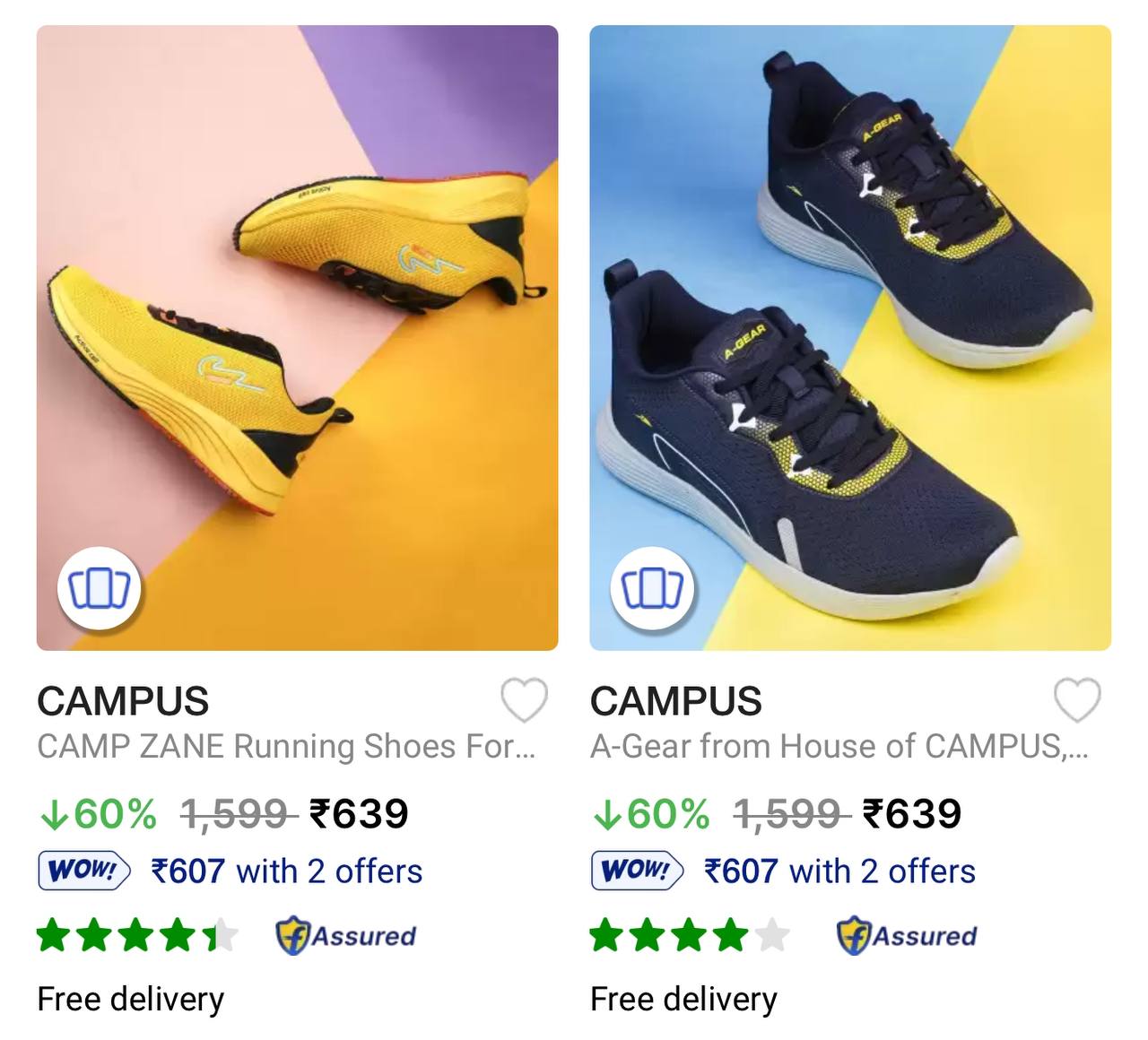View ₹607 with 2 offers for CAMP ZANE
Viewport: 1148px width, 1040px height.
tap(286, 871)
